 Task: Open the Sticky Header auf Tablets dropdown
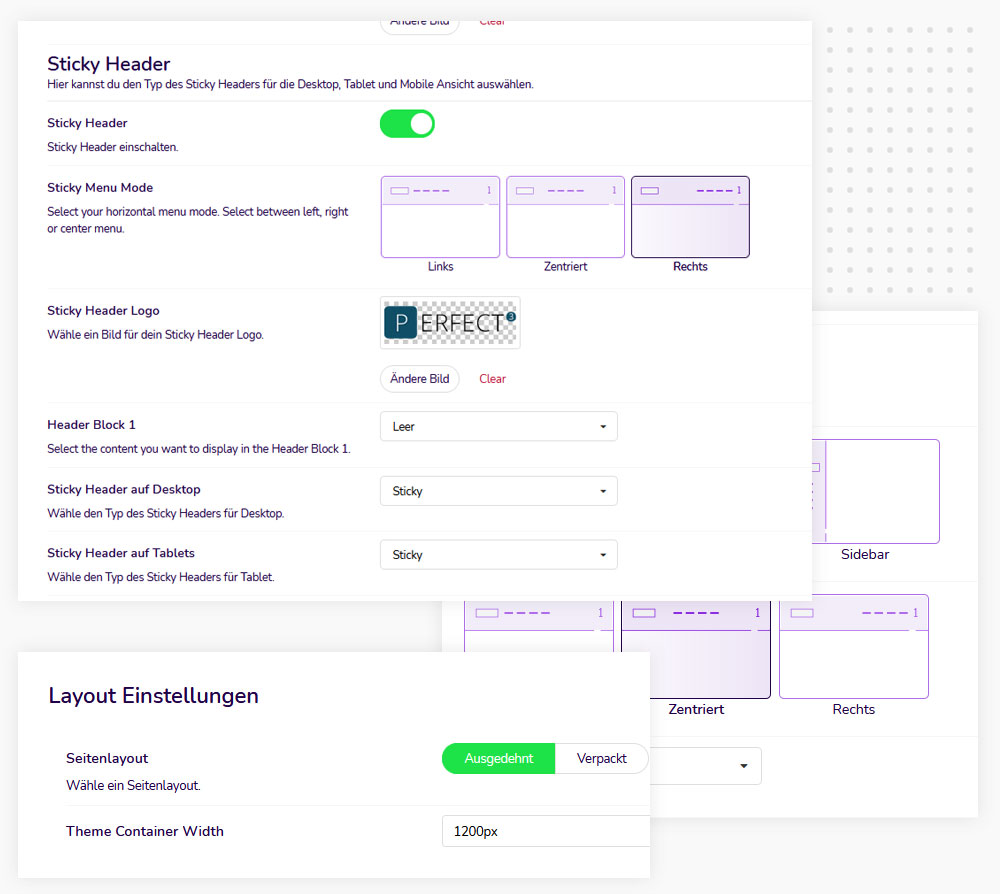pyautogui.click(x=498, y=555)
